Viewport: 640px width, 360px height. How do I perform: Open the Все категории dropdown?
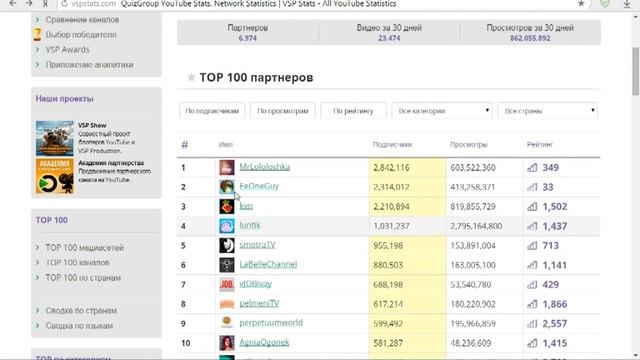[442, 111]
